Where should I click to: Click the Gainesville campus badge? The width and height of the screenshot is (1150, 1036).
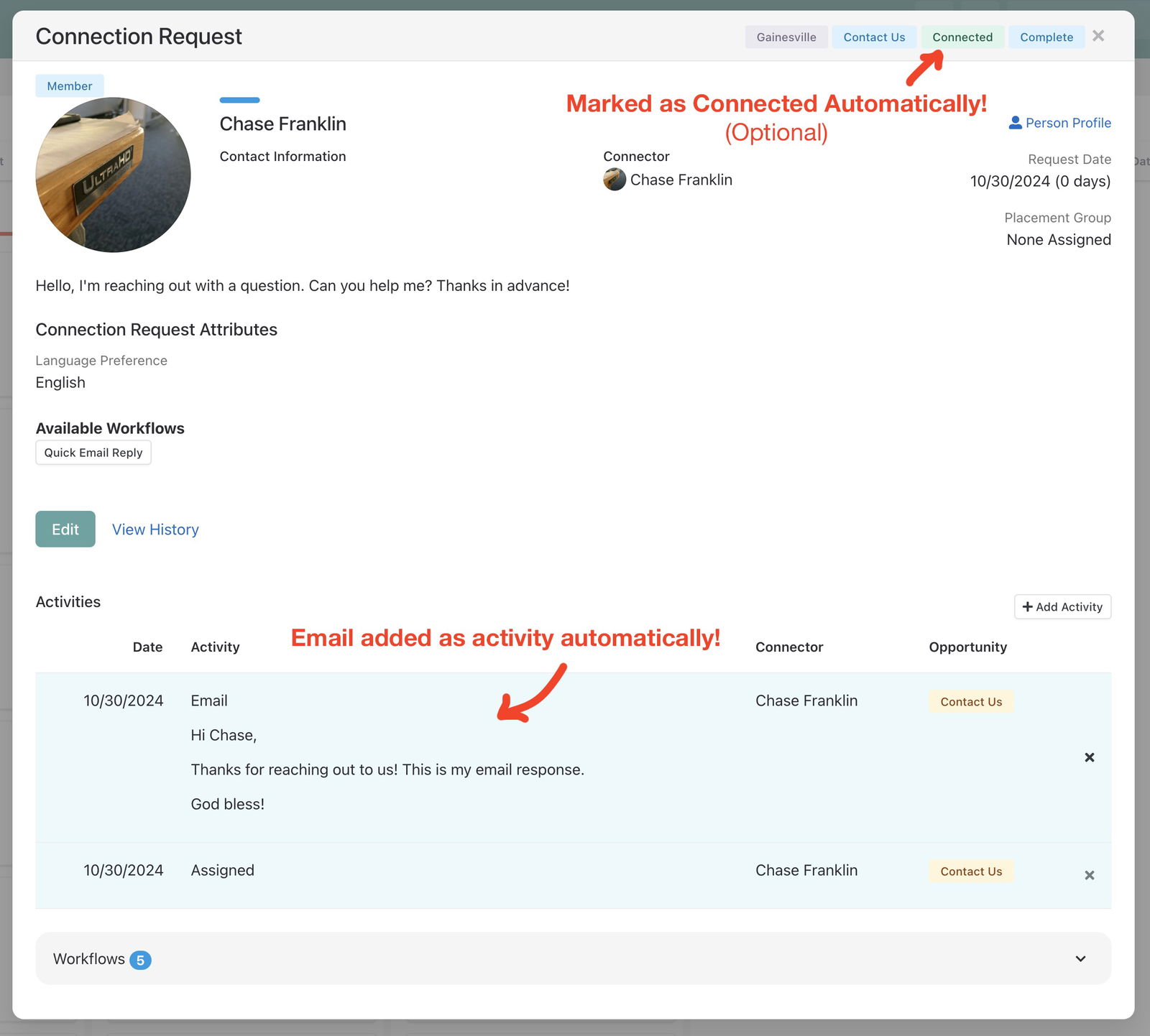tap(786, 37)
